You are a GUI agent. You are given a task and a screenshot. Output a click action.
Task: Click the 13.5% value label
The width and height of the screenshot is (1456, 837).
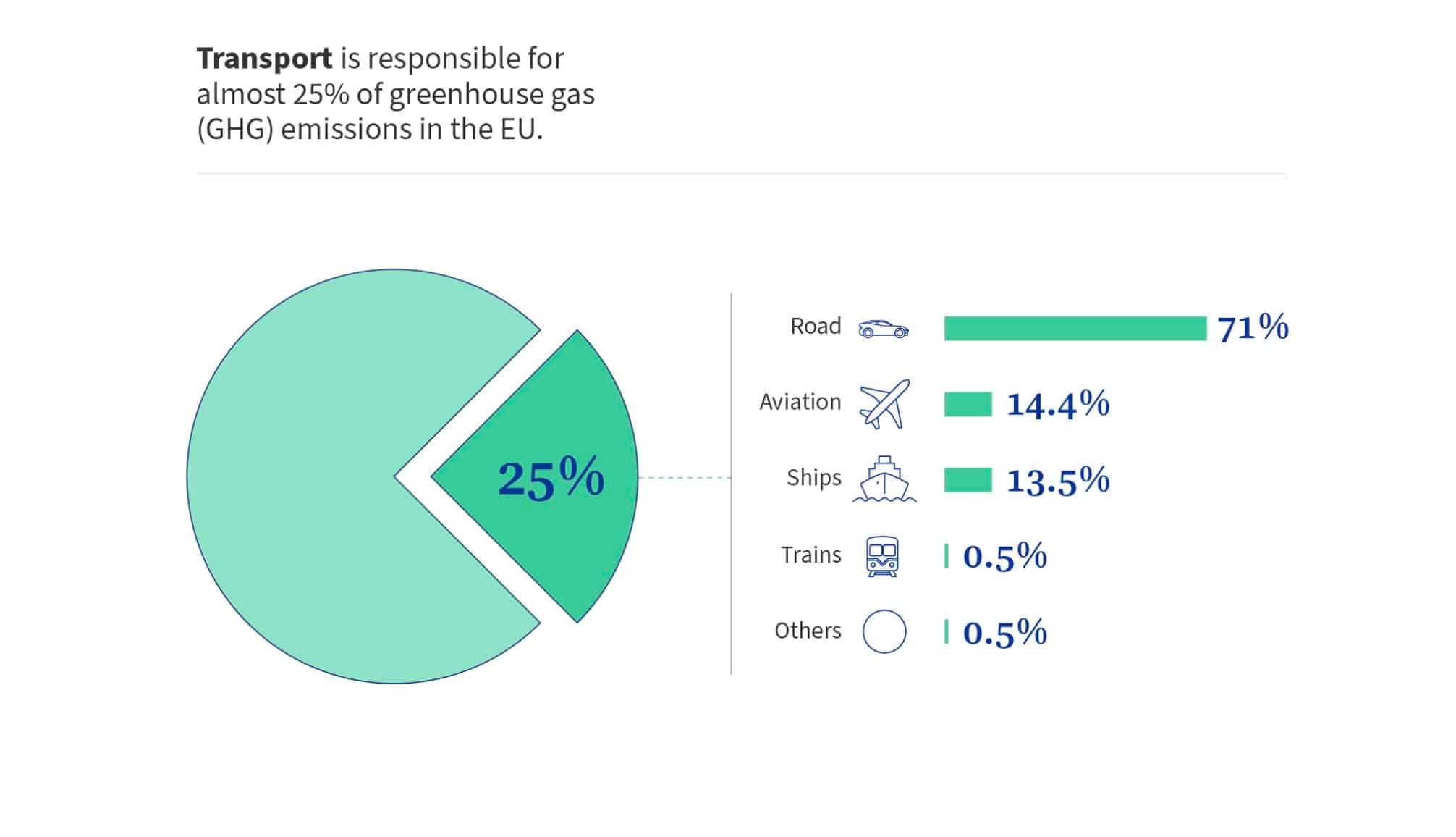click(x=1058, y=480)
